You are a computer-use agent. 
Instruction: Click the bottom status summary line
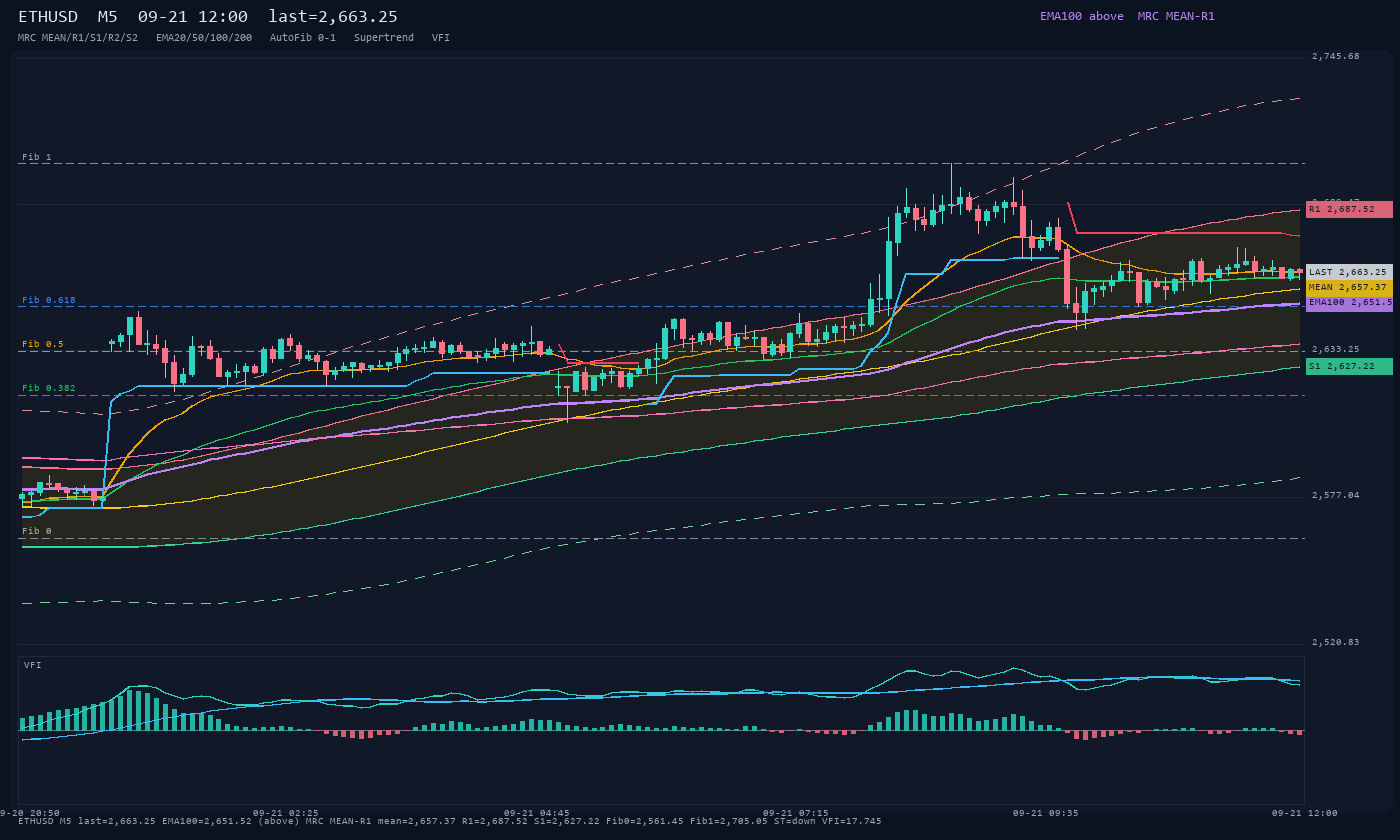[x=450, y=821]
